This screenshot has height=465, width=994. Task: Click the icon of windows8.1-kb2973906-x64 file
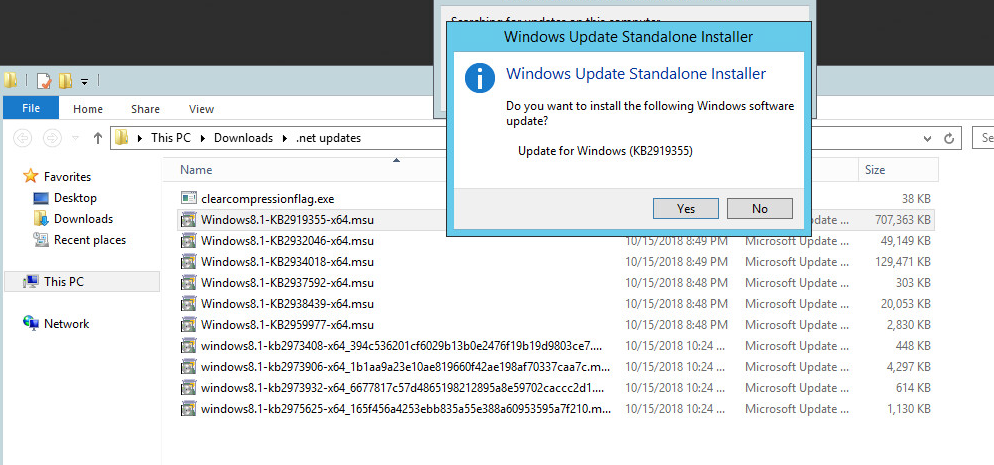pos(188,367)
